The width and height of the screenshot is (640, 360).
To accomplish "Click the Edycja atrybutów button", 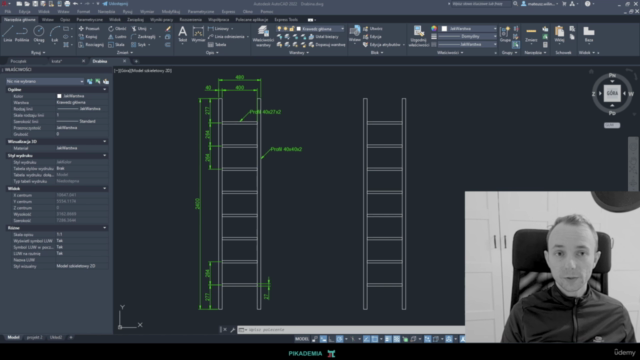I will tap(382, 44).
